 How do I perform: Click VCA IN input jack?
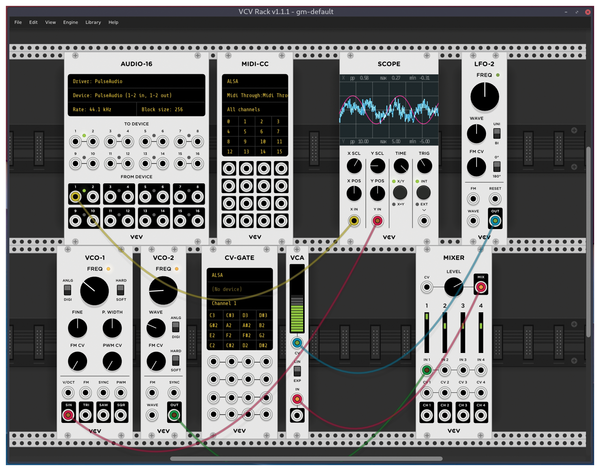click(297, 399)
